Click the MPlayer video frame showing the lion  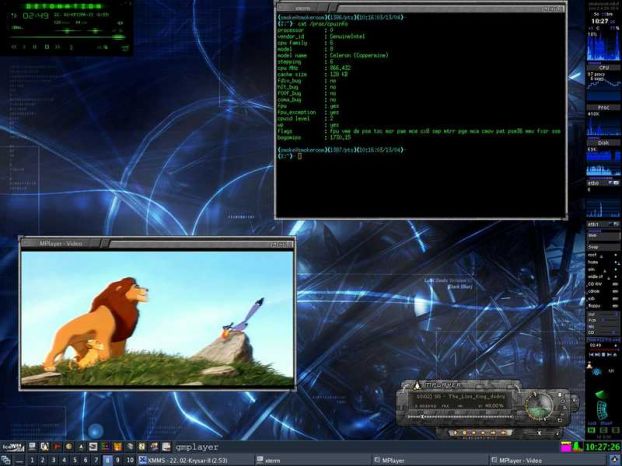click(x=157, y=319)
